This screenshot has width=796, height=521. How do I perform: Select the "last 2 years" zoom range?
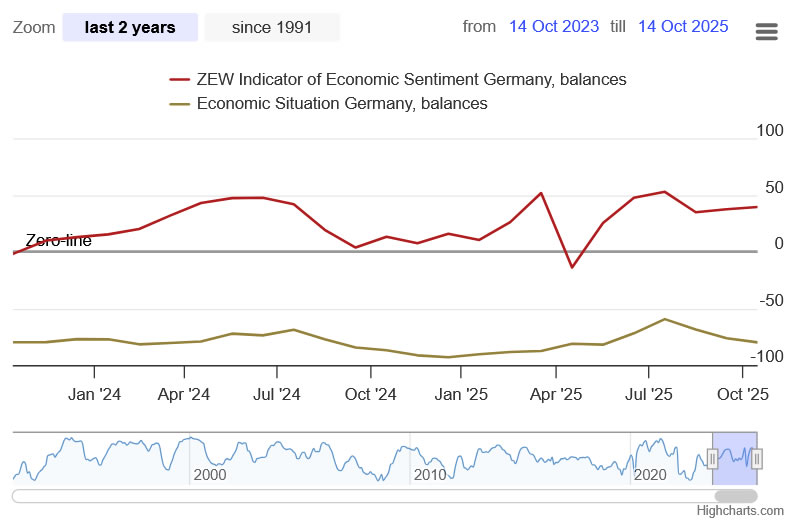coord(130,28)
